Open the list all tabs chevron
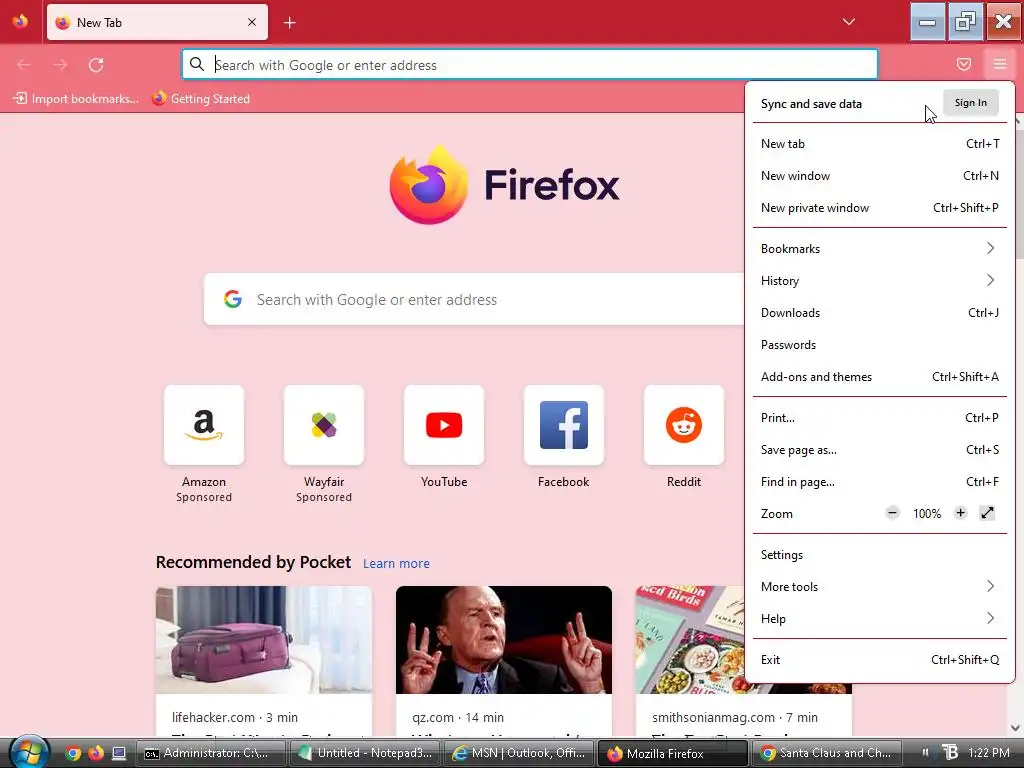1024x768 pixels. [848, 22]
